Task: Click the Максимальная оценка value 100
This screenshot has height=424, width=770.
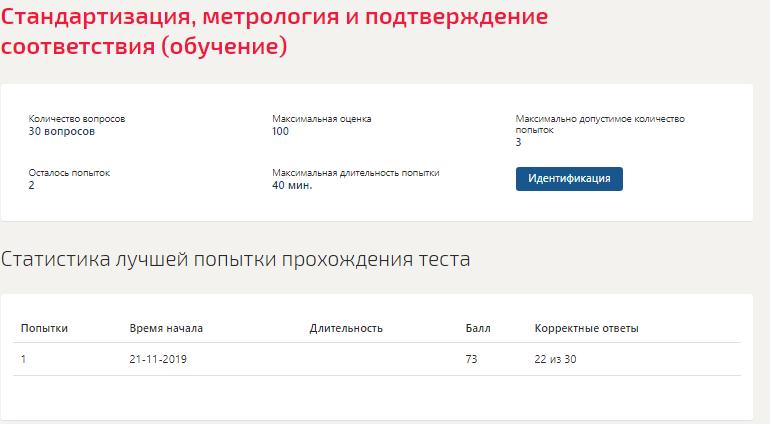Action: [x=280, y=131]
